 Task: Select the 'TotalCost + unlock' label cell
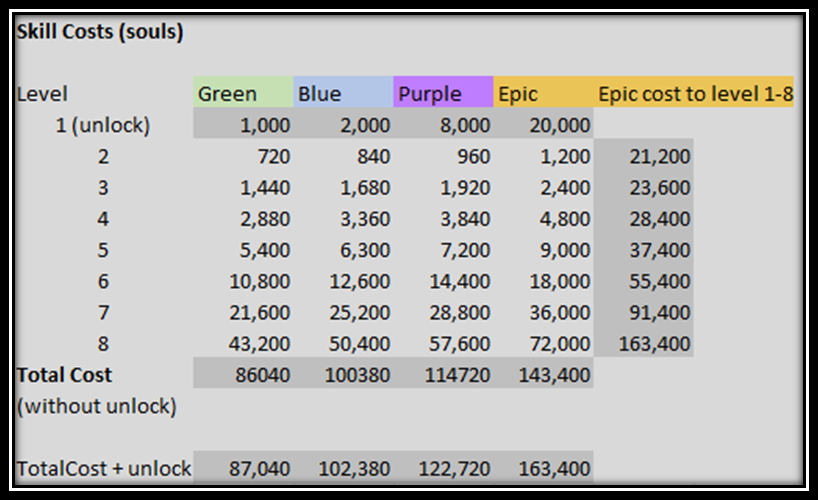pyautogui.click(x=103, y=469)
